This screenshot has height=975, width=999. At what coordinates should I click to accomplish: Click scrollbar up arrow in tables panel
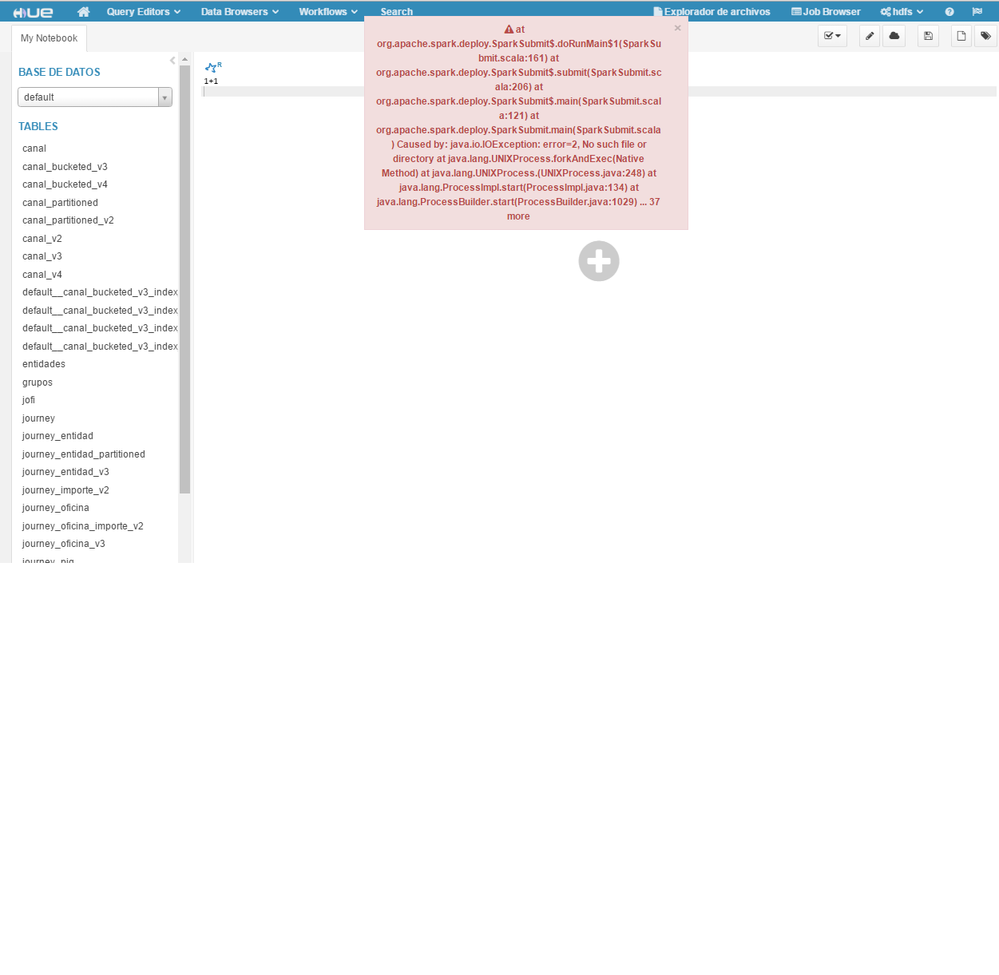pos(185,59)
